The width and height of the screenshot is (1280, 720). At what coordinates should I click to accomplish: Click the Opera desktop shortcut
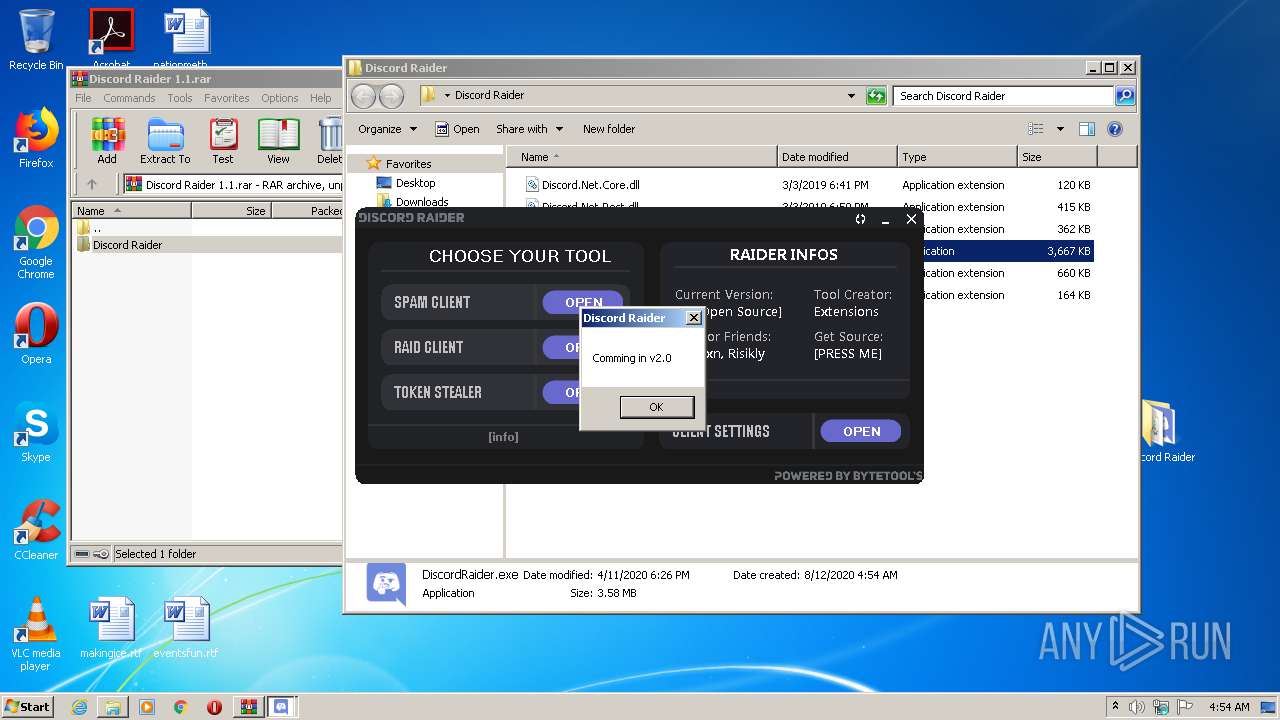(x=36, y=334)
